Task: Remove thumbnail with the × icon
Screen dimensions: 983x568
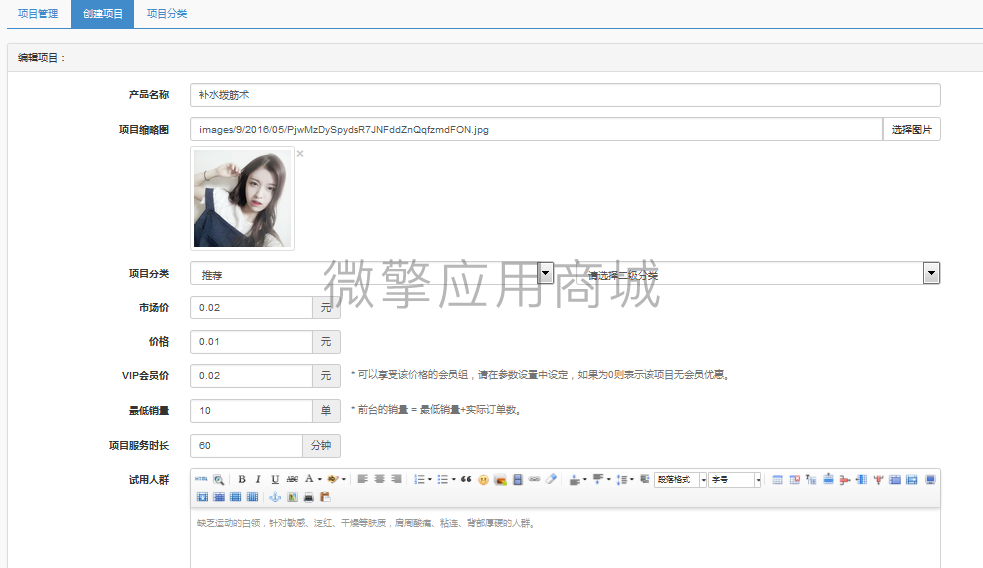Action: click(x=300, y=154)
